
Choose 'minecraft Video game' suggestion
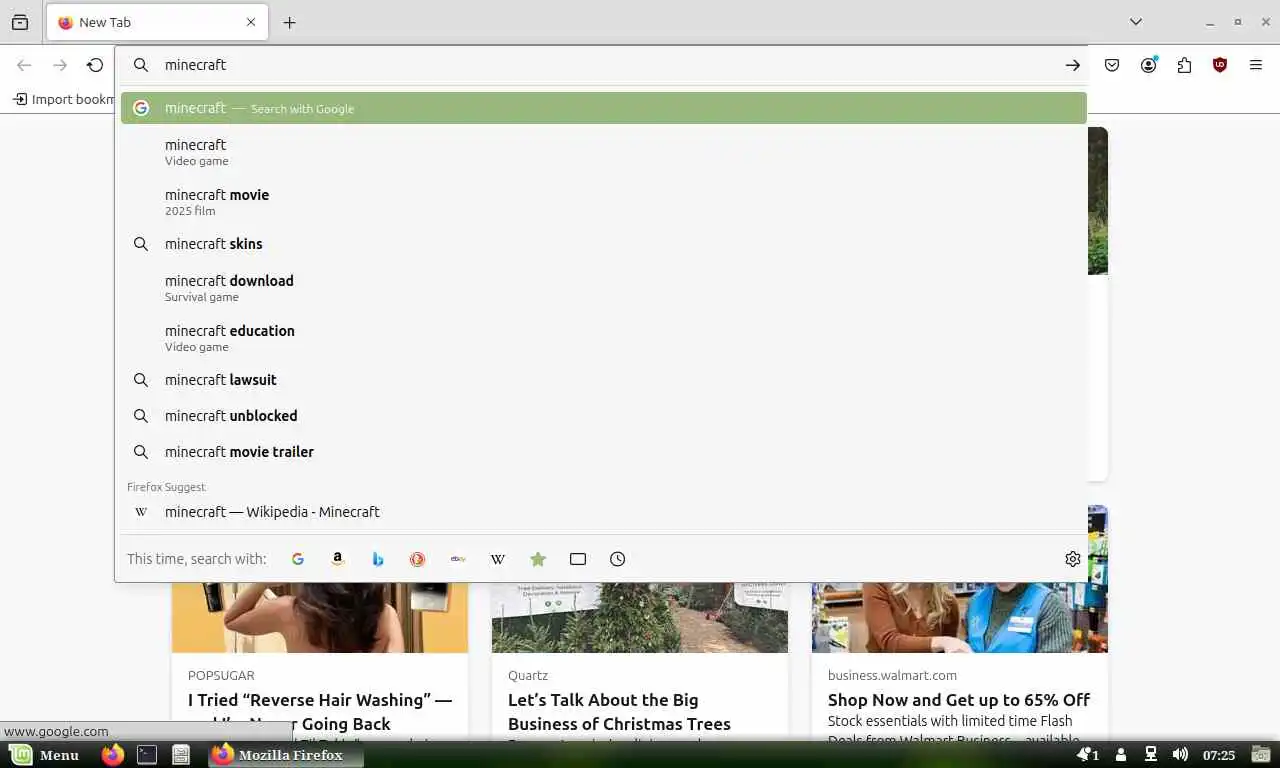tap(604, 152)
